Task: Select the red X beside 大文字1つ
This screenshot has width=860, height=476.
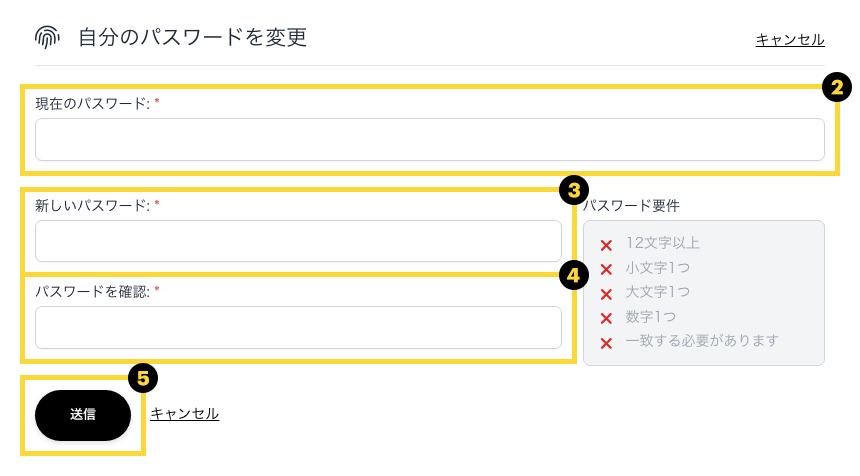Action: (x=606, y=294)
